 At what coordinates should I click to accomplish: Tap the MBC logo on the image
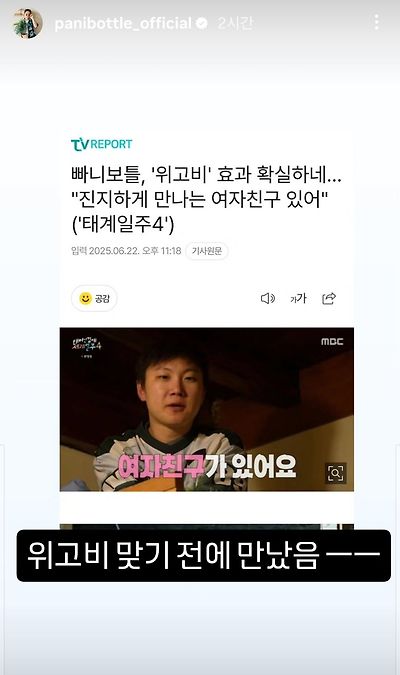pyautogui.click(x=332, y=341)
